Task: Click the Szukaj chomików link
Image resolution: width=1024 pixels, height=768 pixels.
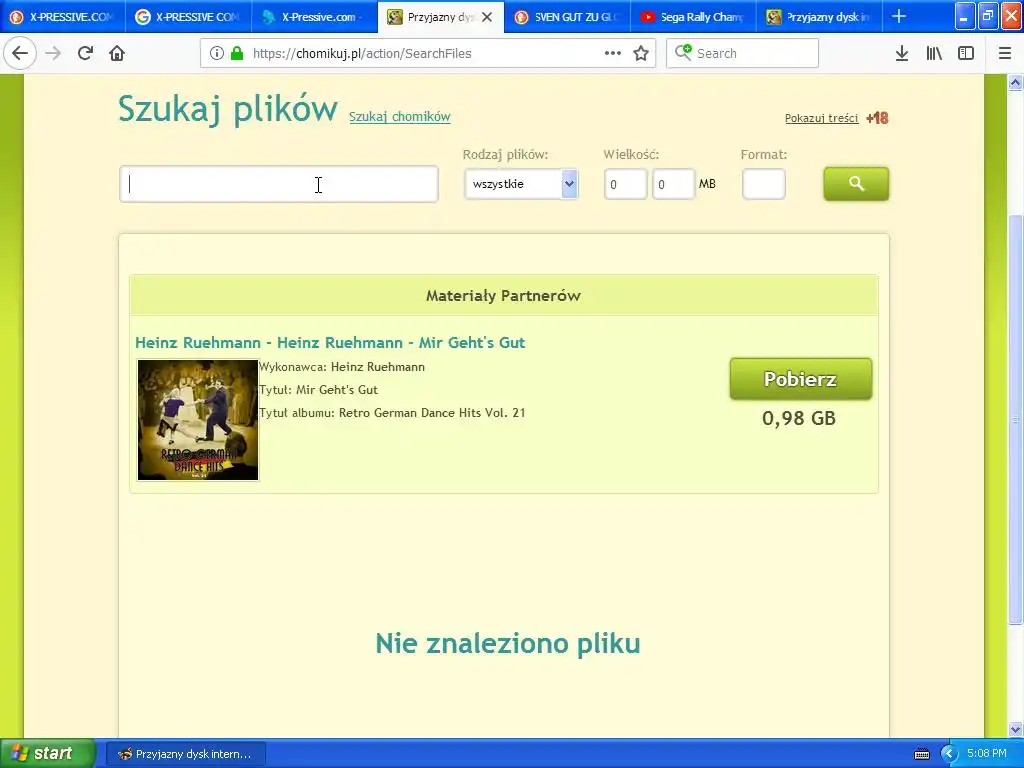Action: [x=400, y=117]
